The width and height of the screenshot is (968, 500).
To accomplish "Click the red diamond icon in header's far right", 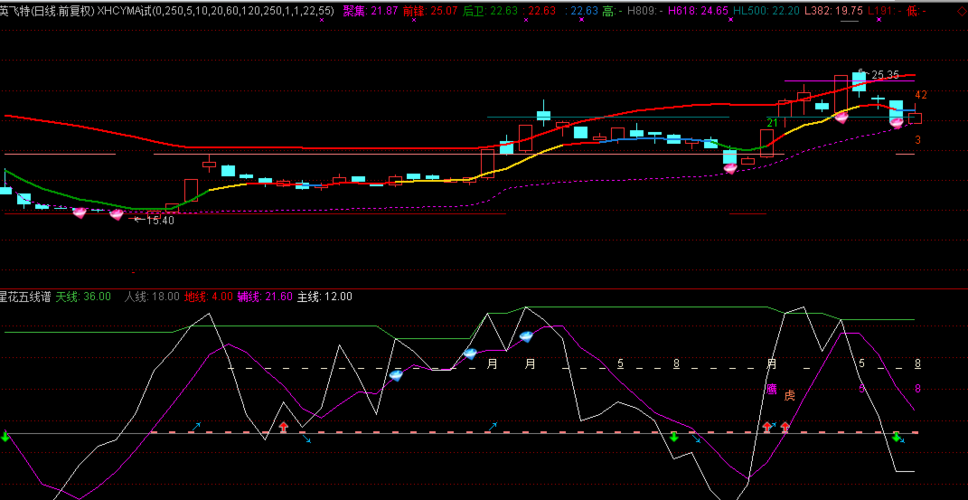I will click(962, 10).
